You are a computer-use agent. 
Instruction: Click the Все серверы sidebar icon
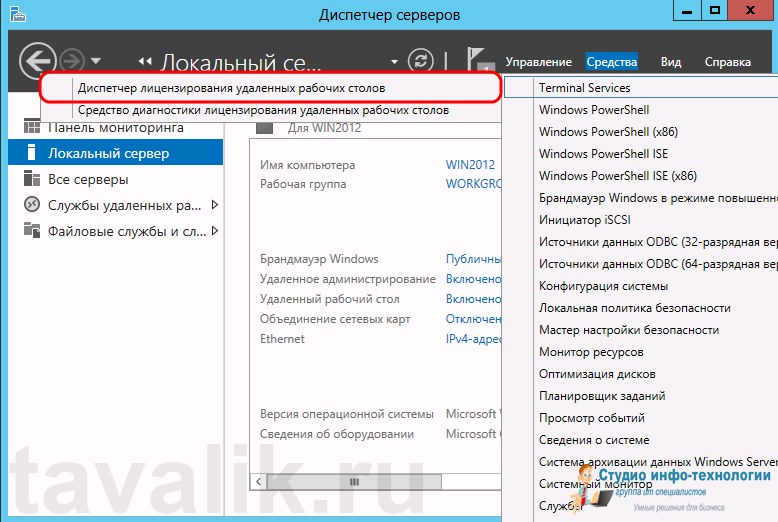[x=32, y=180]
